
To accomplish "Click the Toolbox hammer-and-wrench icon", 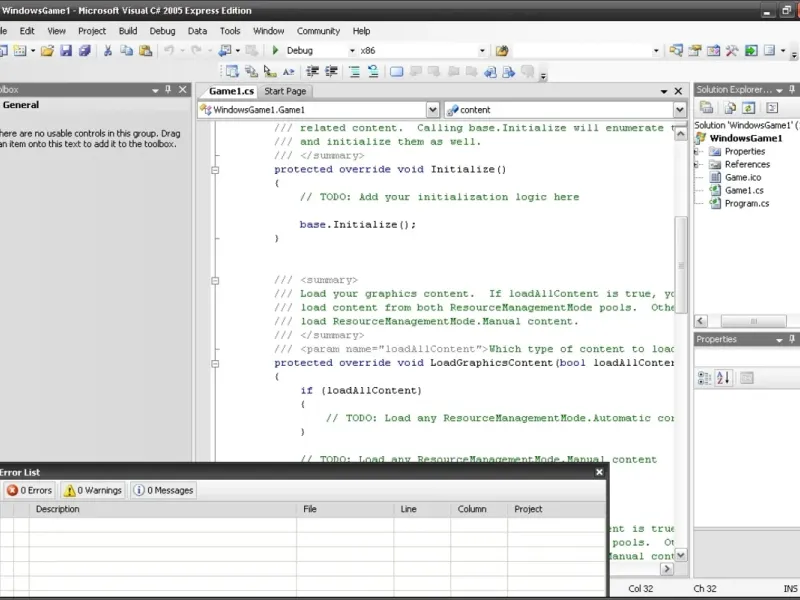I will [x=732, y=50].
